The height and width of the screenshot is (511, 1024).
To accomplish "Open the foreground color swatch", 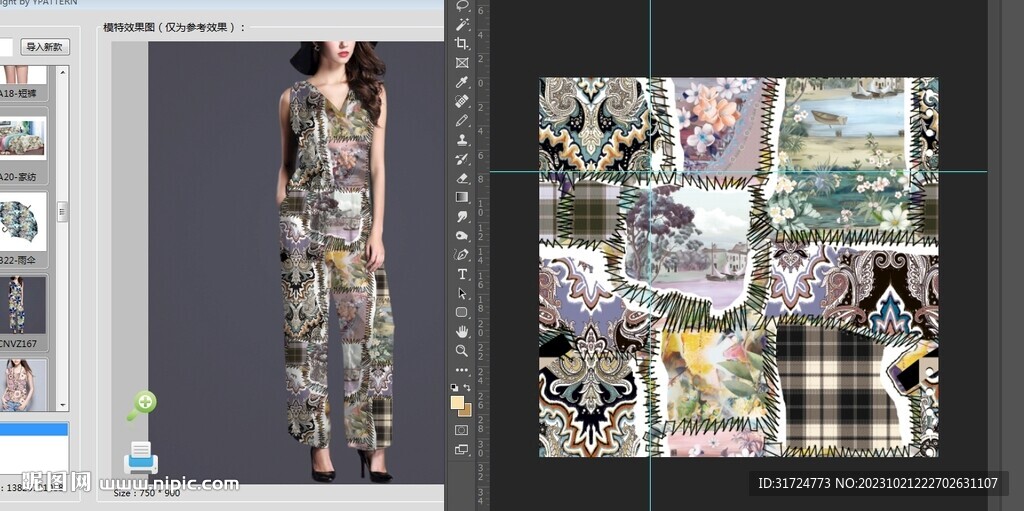I will [x=457, y=402].
